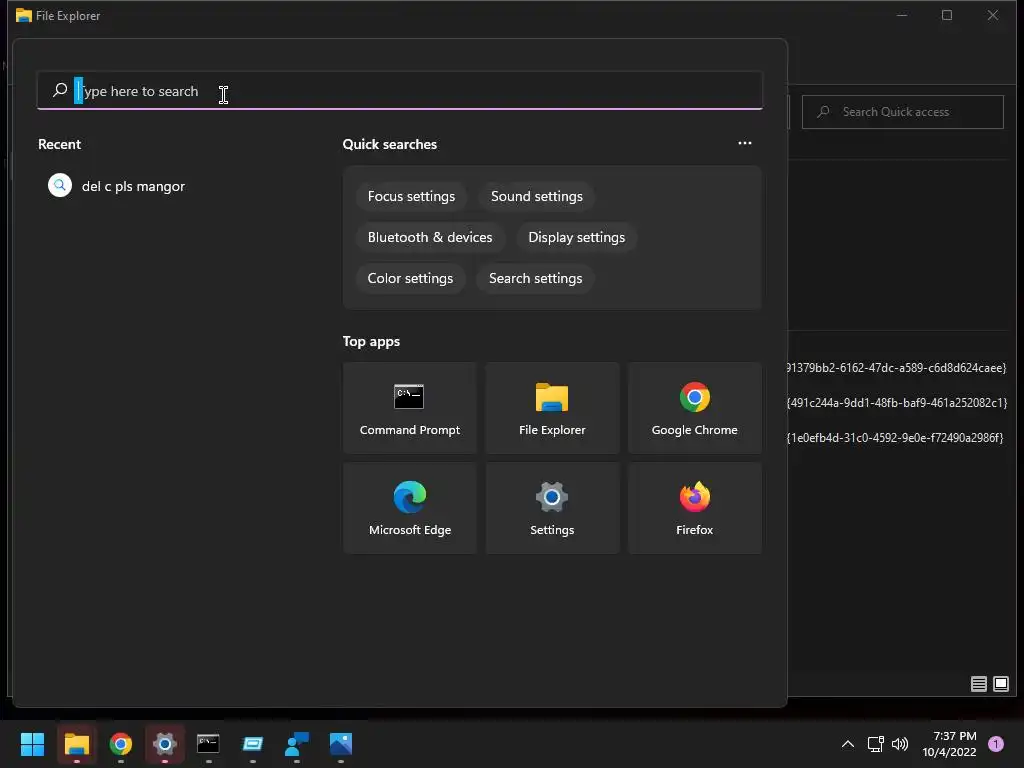Image resolution: width=1024 pixels, height=768 pixels.
Task: Click Search Quick access field in File Explorer
Action: pyautogui.click(x=903, y=112)
